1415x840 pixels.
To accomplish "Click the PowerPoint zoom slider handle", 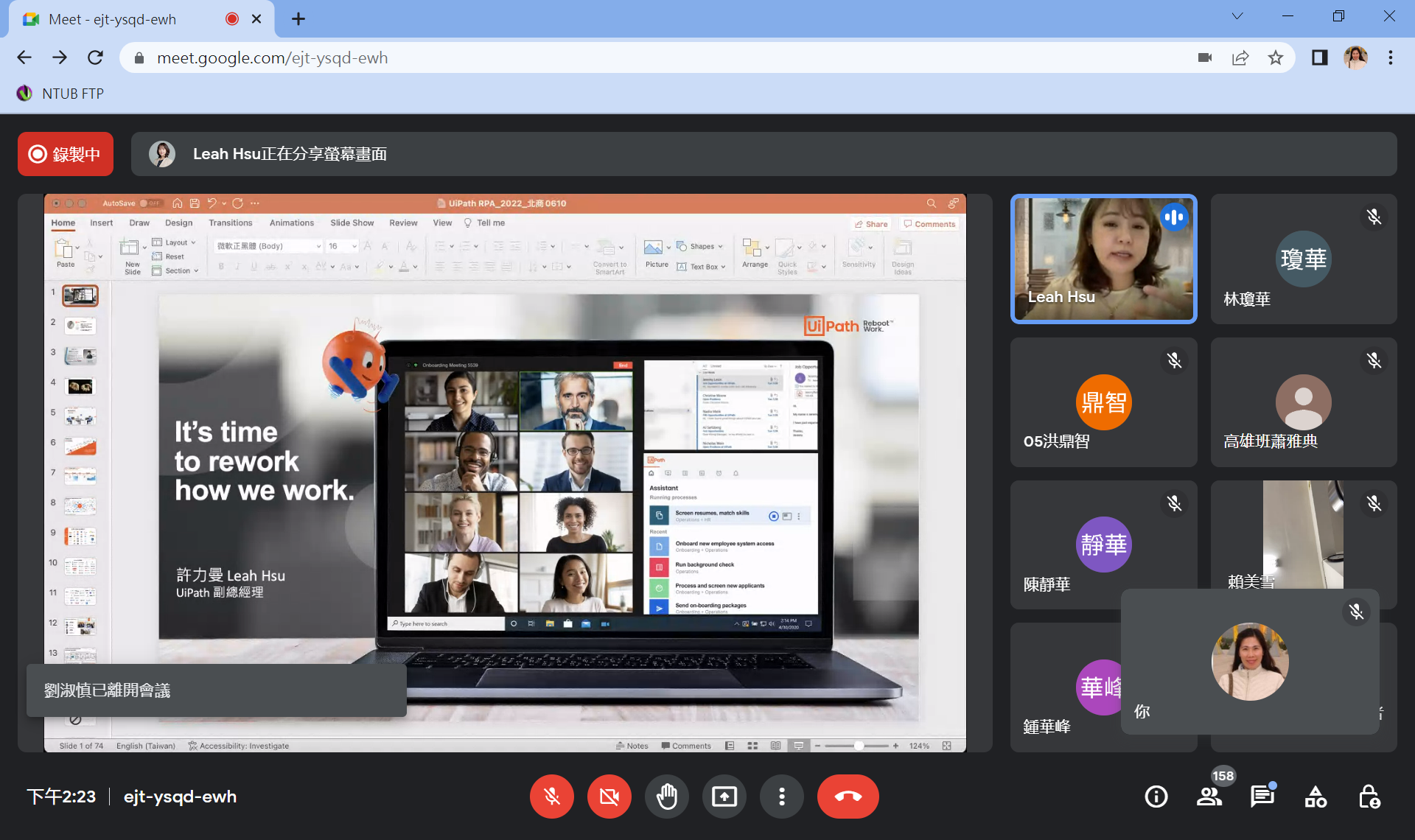I will [859, 746].
